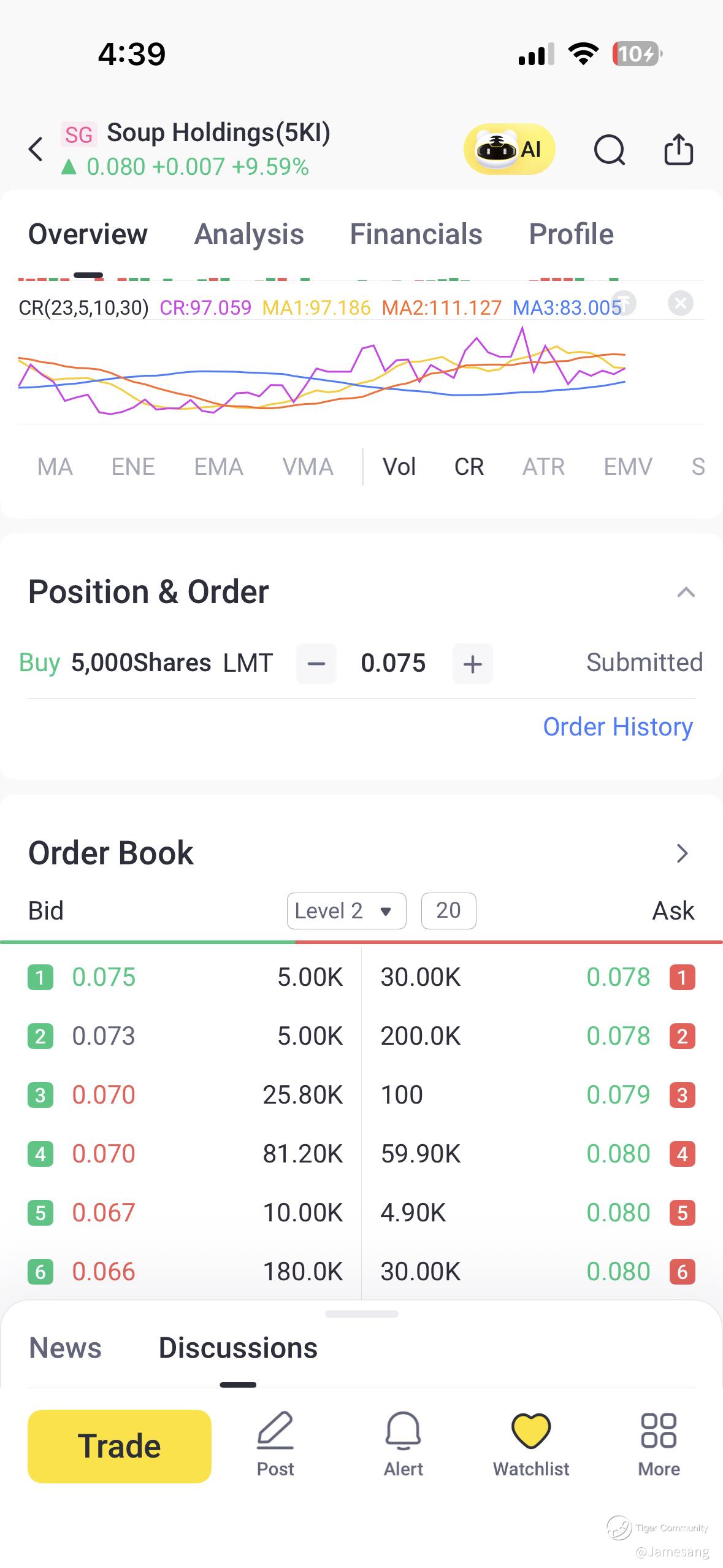Tap the search magnifier icon

point(609,150)
